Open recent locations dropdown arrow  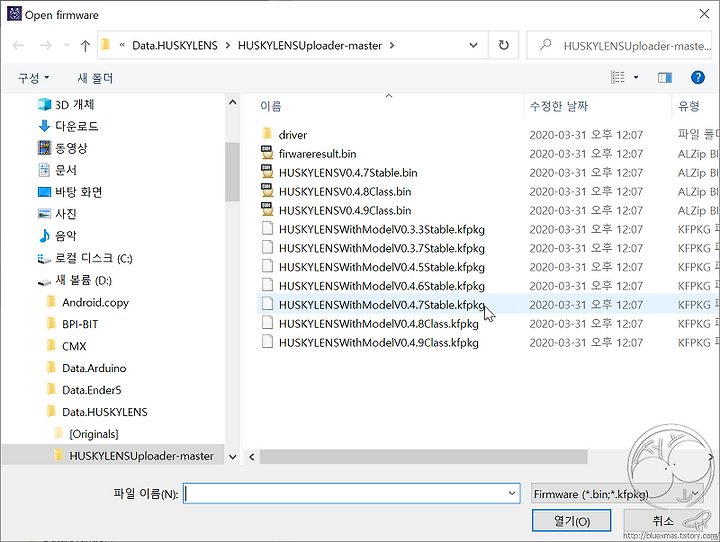pos(67,45)
